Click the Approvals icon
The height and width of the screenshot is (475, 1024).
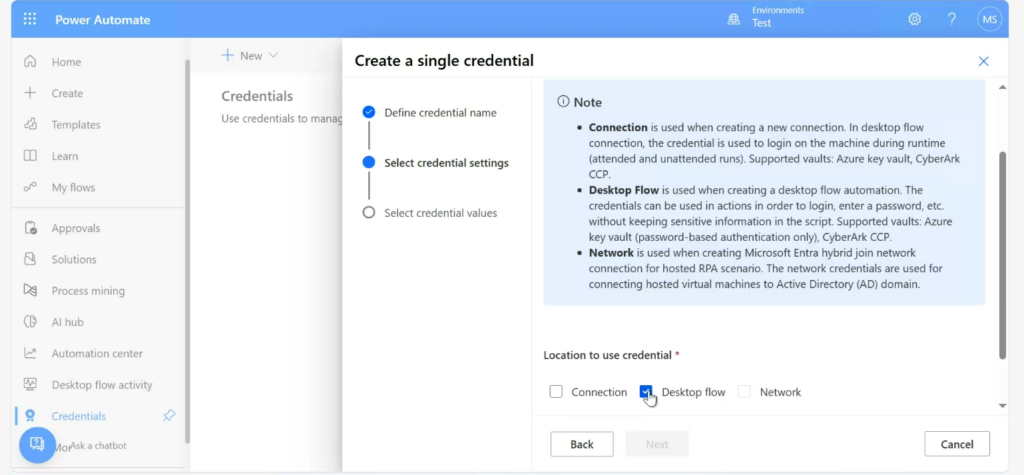coord(30,228)
